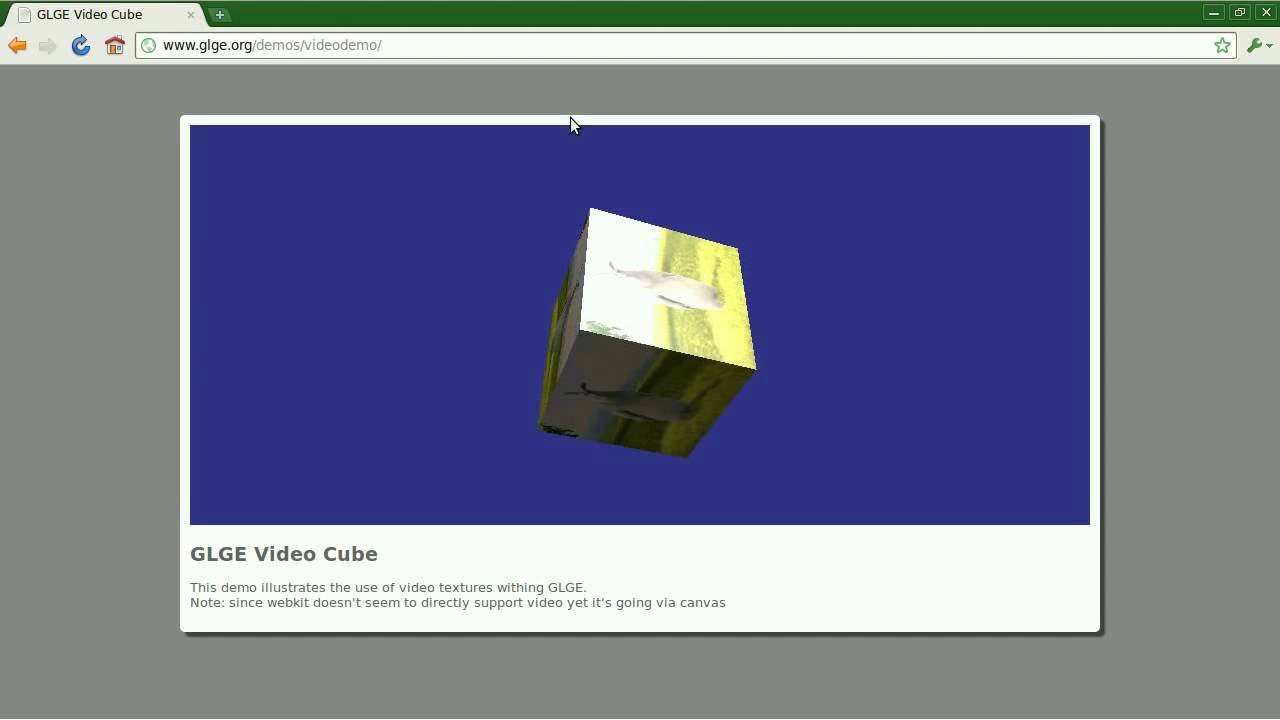This screenshot has width=1280, height=720.
Task: Click the note about webkit video support
Action: pyautogui.click(x=458, y=603)
